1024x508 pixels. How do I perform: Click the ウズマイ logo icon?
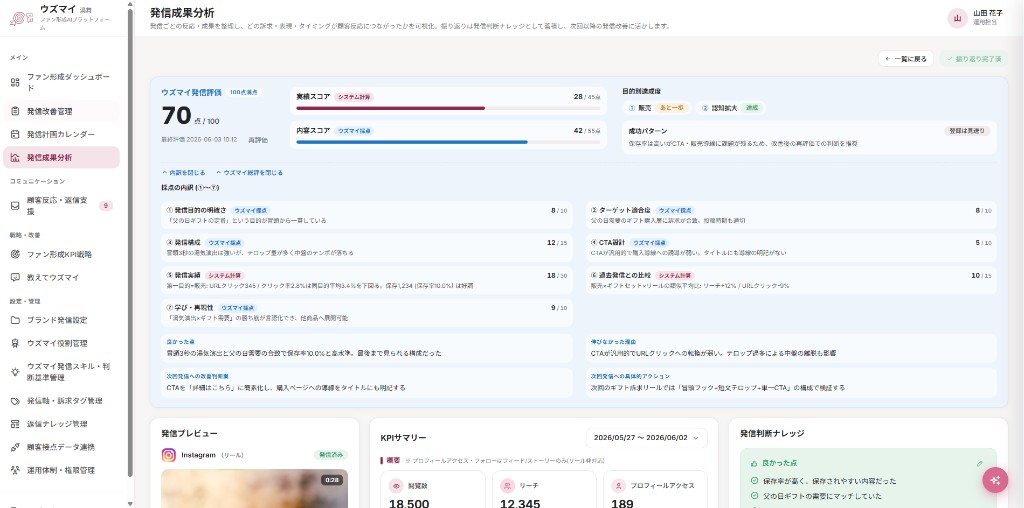22,18
